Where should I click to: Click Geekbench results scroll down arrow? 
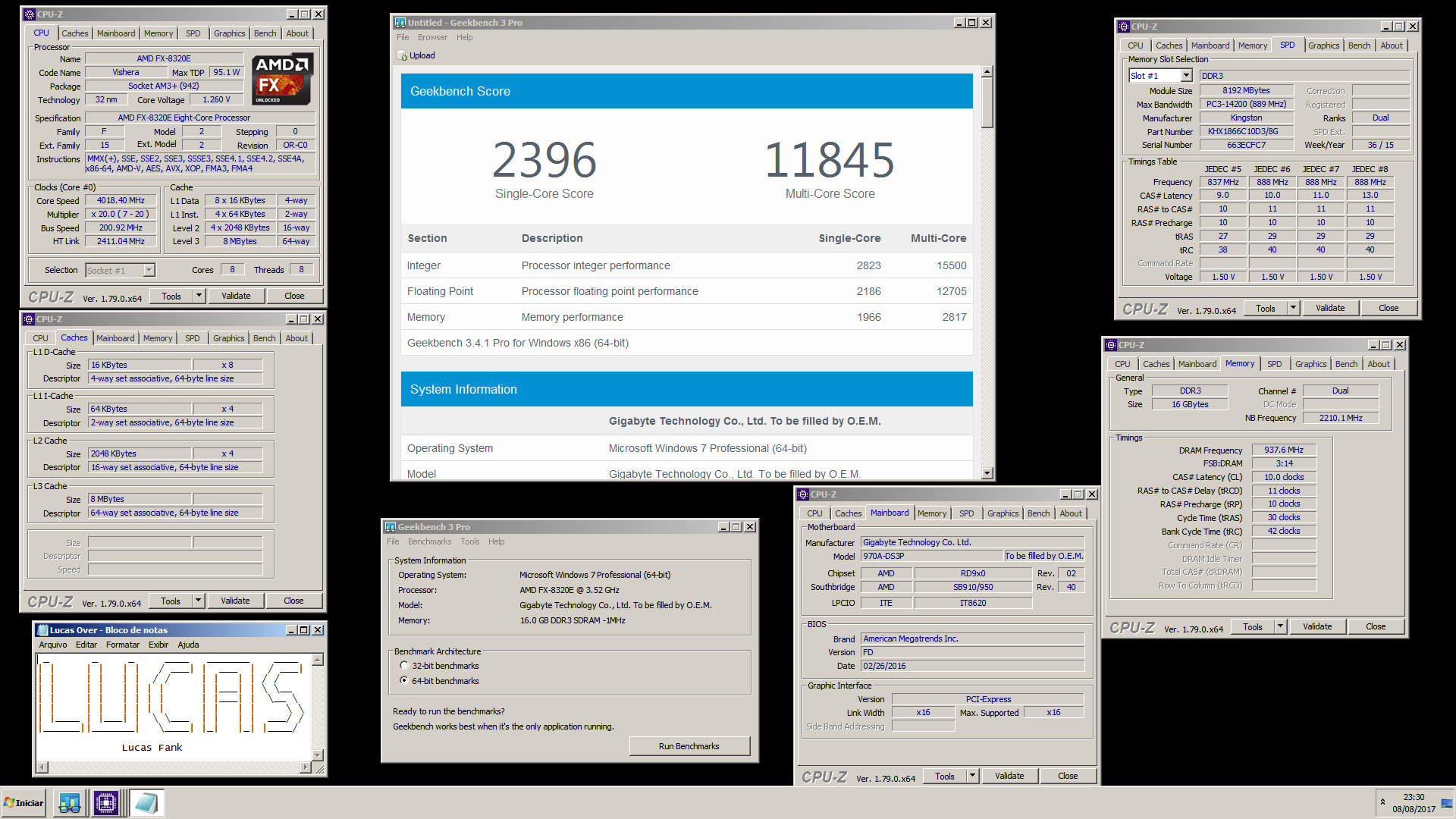(x=987, y=473)
